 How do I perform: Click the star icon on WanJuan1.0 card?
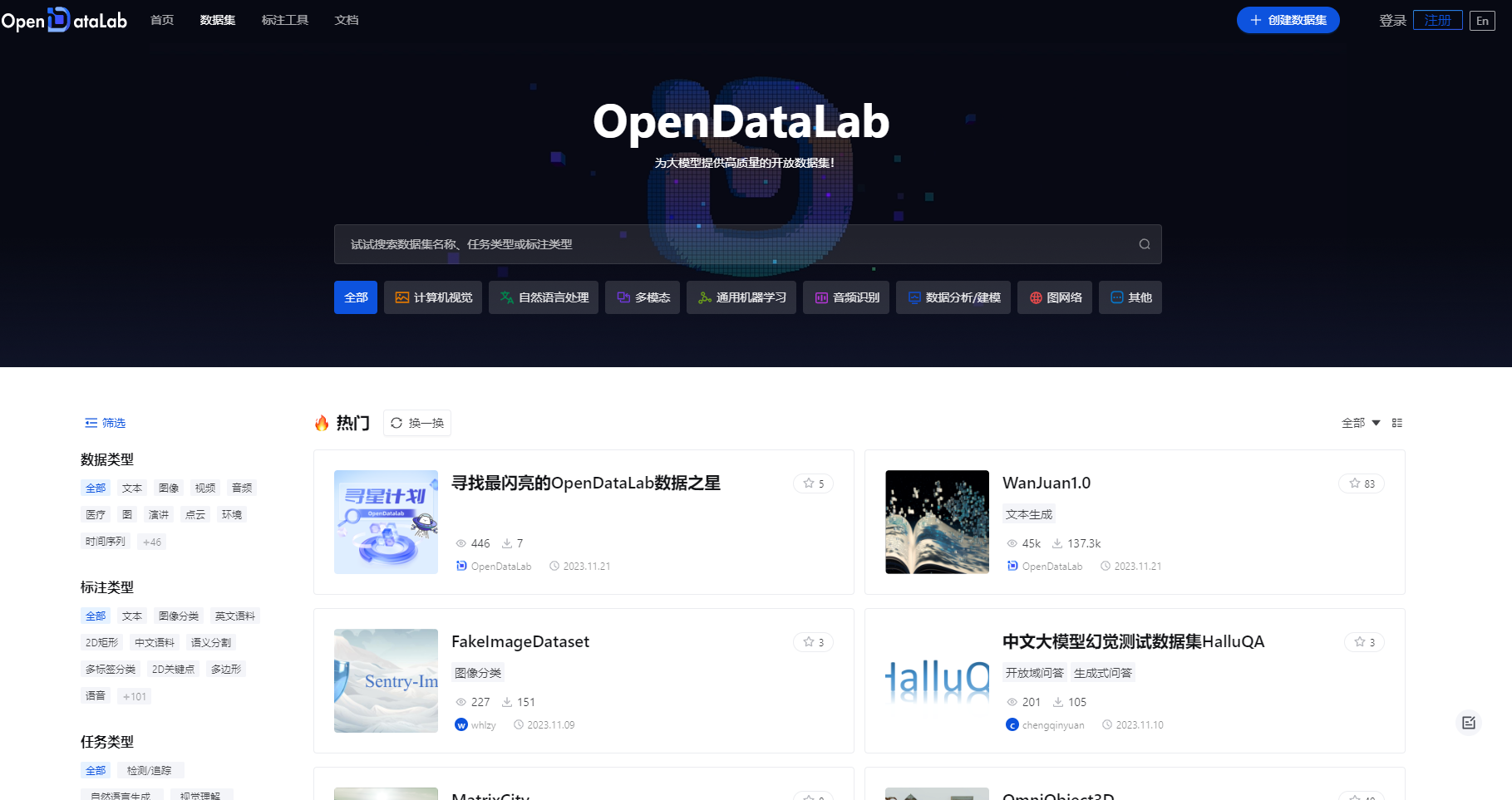(x=1355, y=483)
